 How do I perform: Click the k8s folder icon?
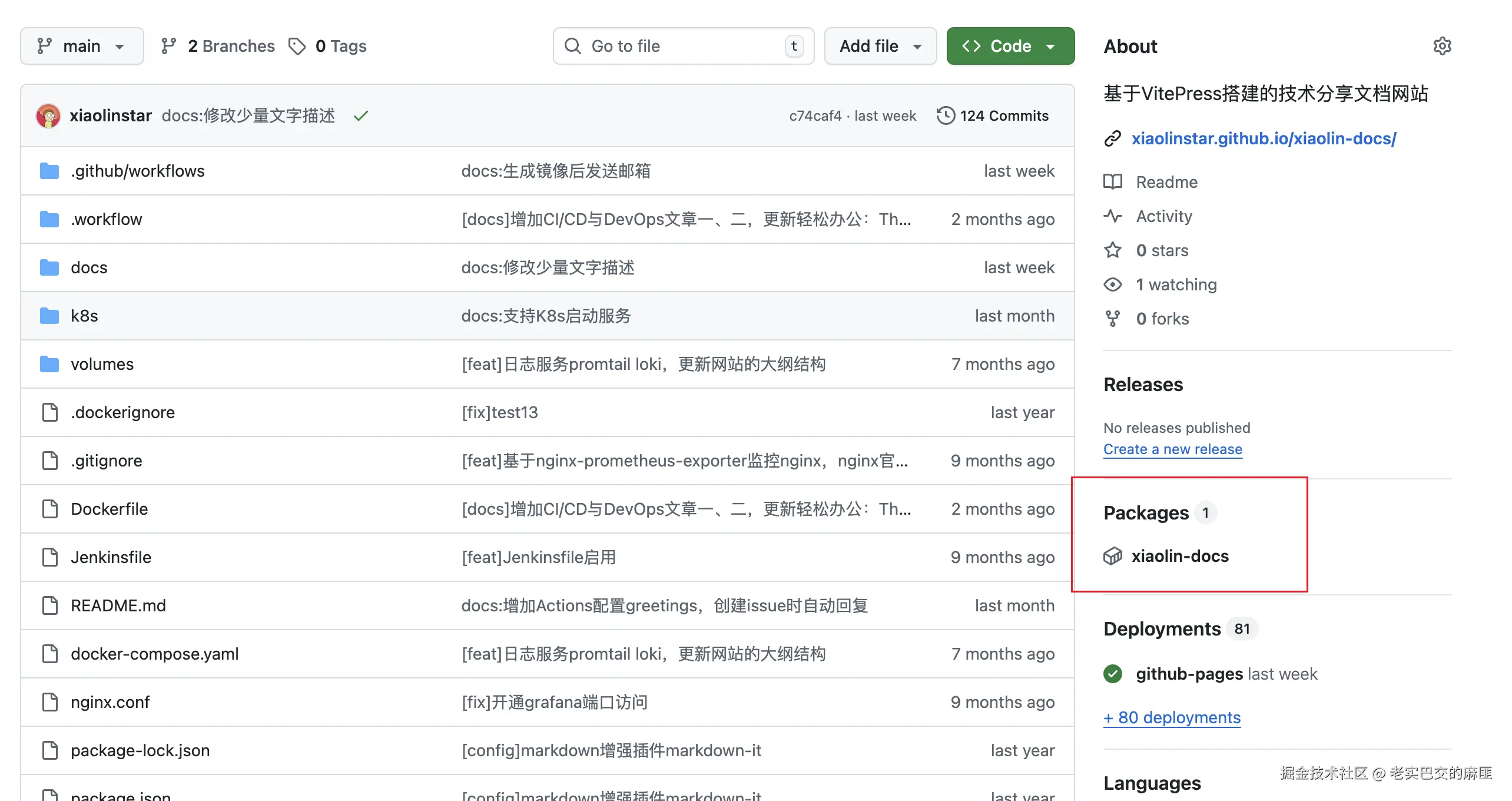click(49, 316)
